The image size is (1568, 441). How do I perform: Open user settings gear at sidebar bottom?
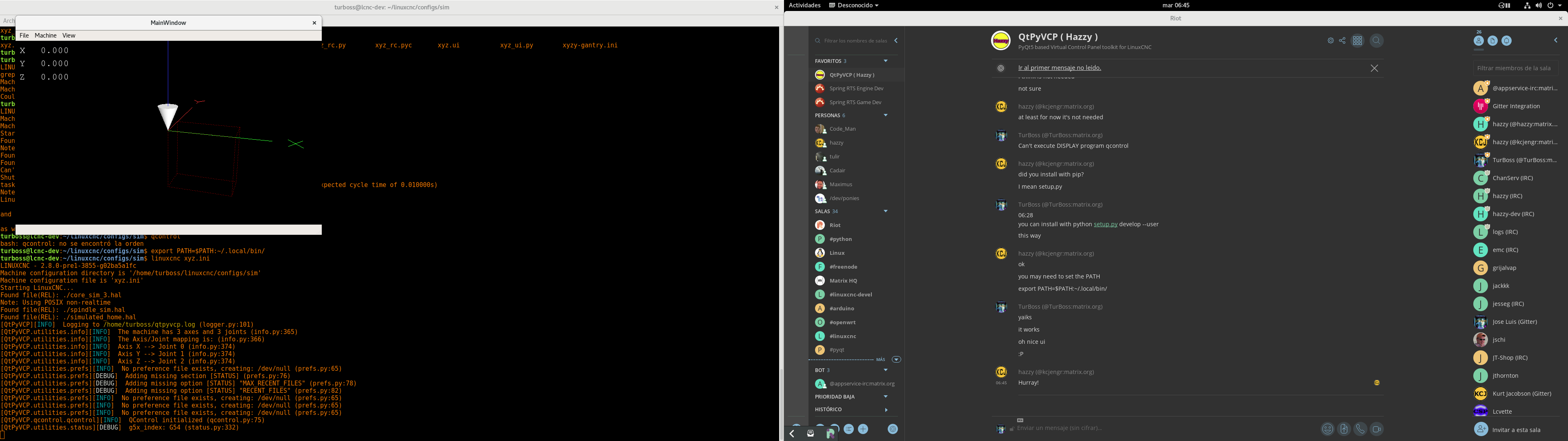point(893,429)
